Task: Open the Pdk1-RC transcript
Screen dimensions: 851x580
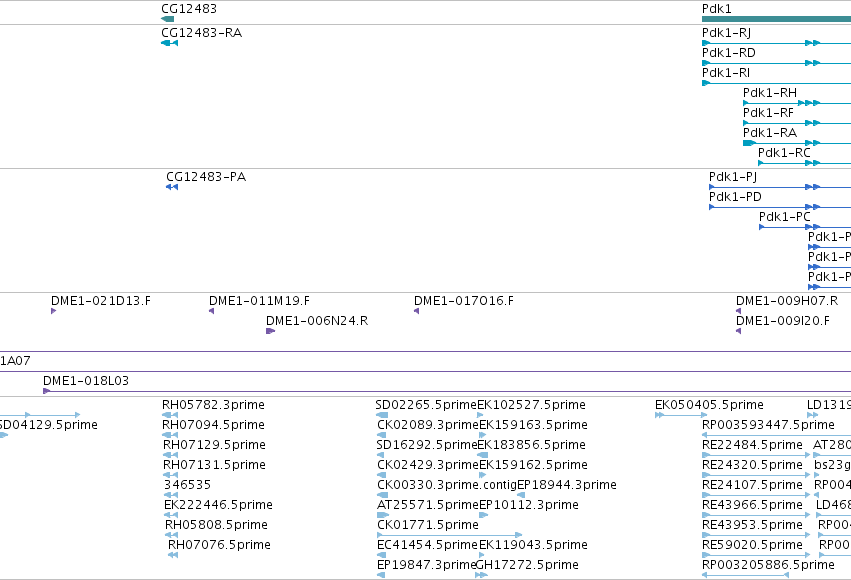Action: (784, 153)
